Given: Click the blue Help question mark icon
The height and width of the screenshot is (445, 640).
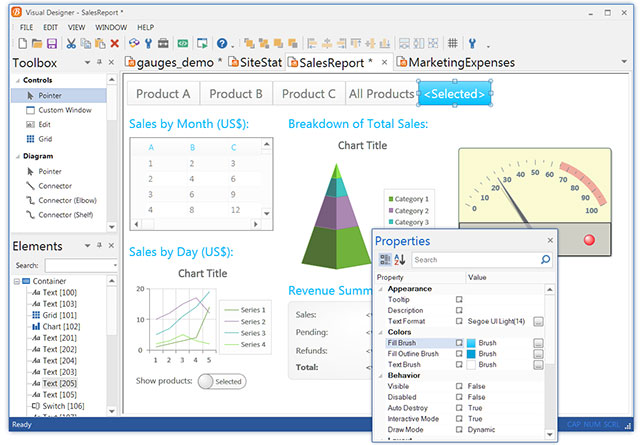Looking at the screenshot, I should coord(222,43).
